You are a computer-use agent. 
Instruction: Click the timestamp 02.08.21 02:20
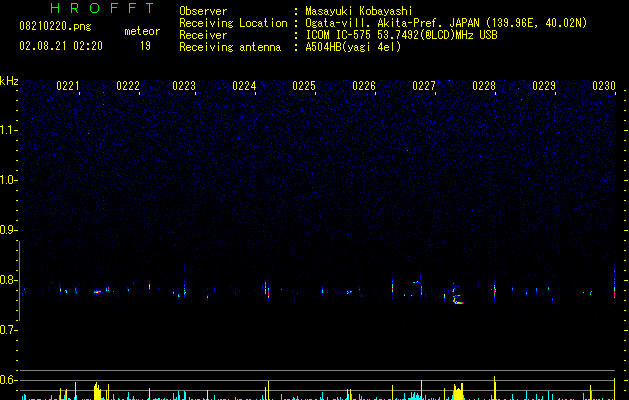pyautogui.click(x=61, y=46)
